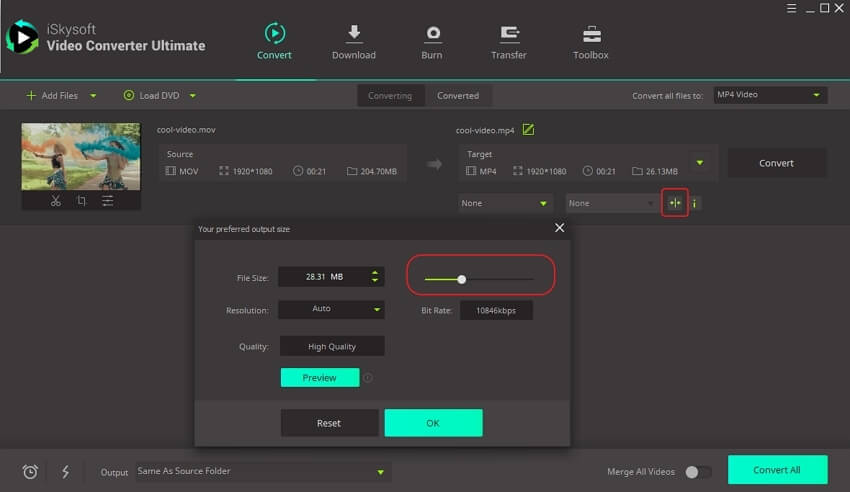Open the scheduler alarm clock icon
This screenshot has width=850, height=492.
[30, 472]
